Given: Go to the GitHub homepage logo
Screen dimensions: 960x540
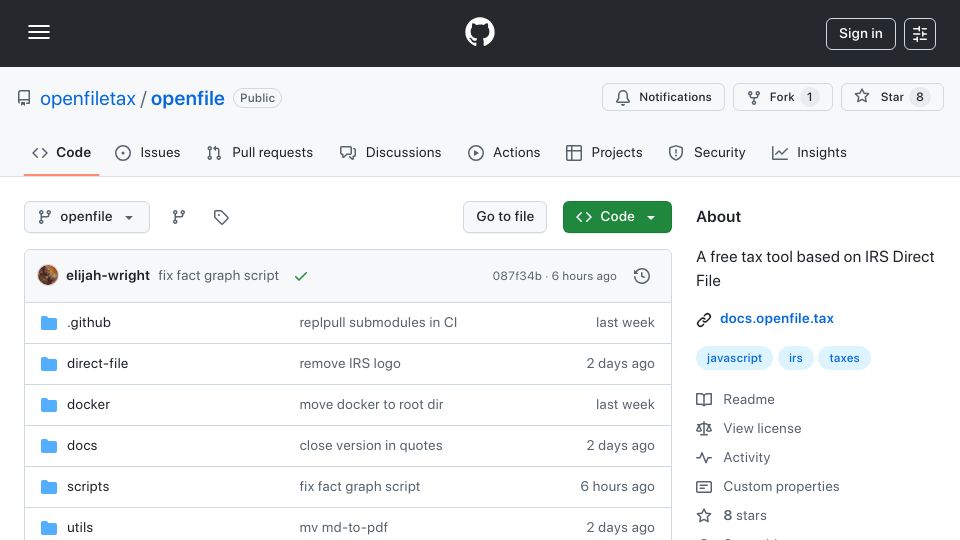Looking at the screenshot, I should (479, 32).
